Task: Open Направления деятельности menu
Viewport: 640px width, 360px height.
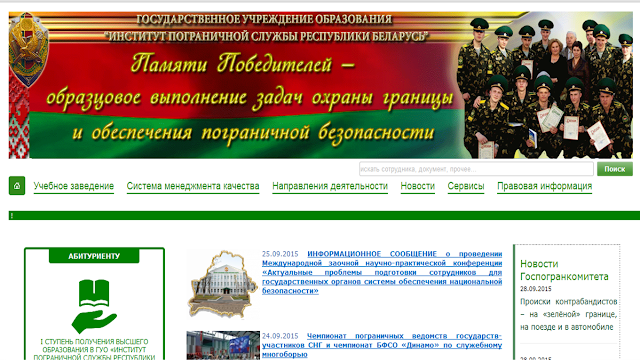Action: coord(330,186)
